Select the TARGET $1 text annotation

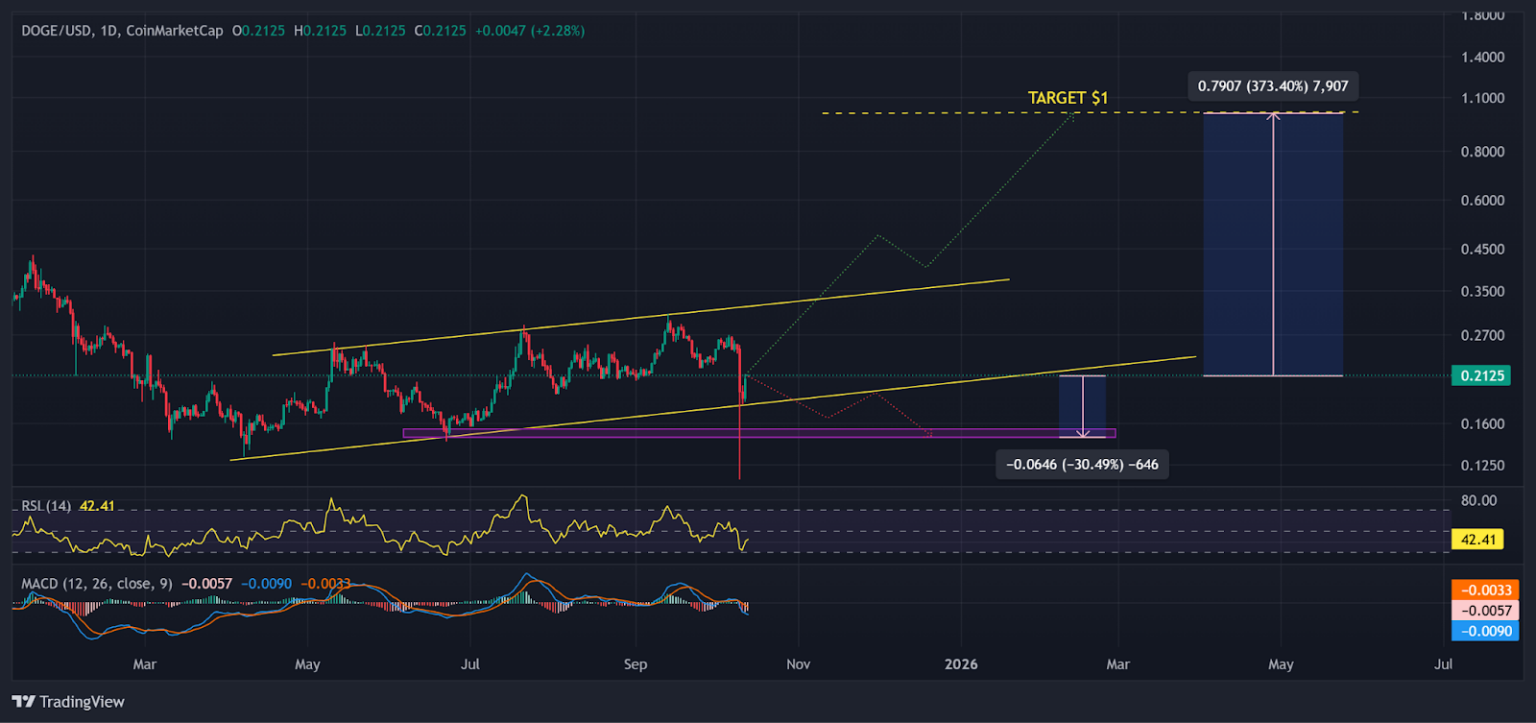pos(1067,98)
